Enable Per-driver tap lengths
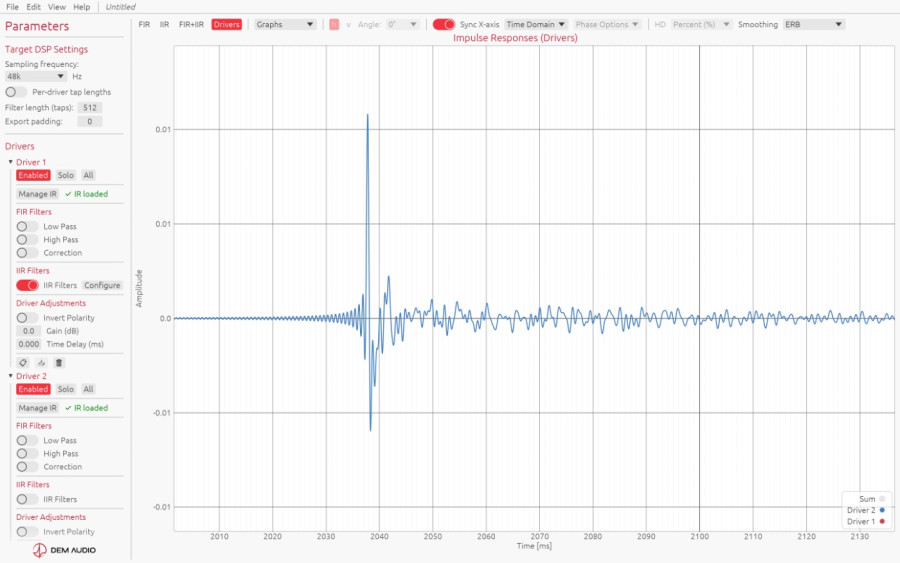This screenshot has width=900, height=563. [x=15, y=92]
